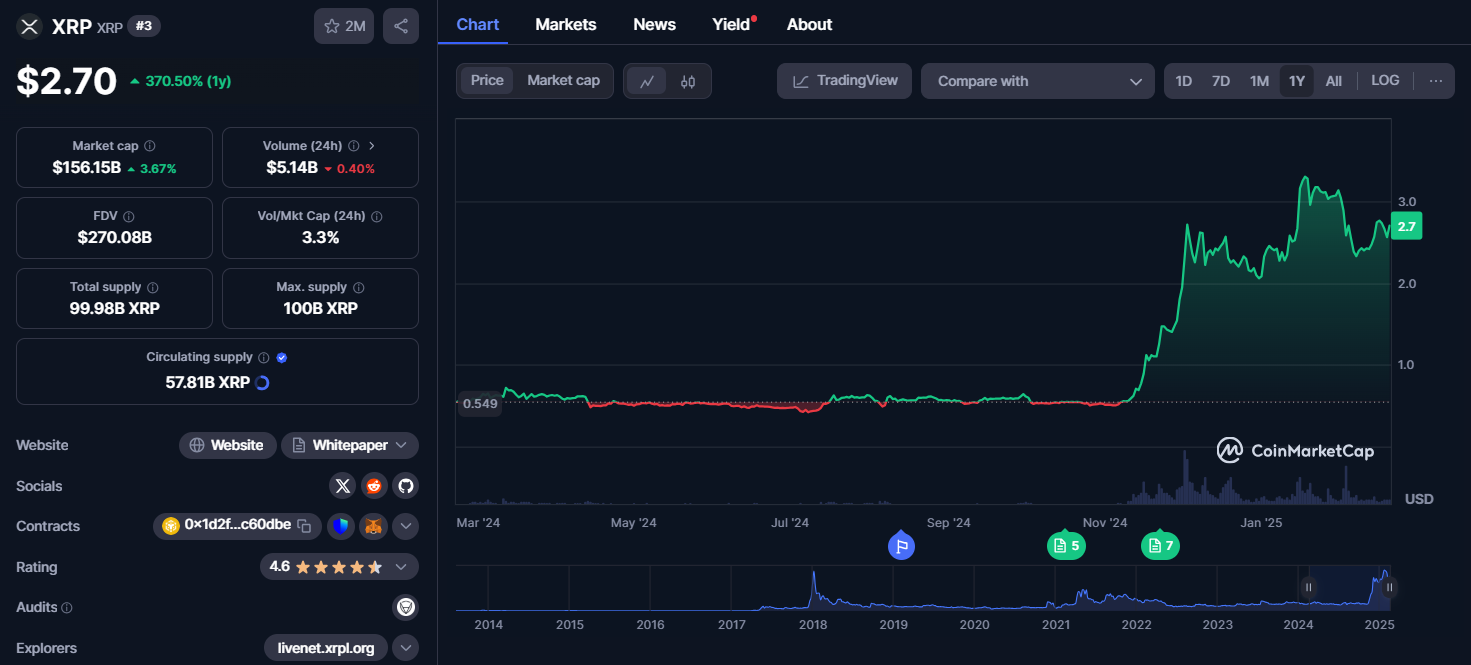This screenshot has height=665, width=1471.
Task: Switch to the About tab
Action: click(810, 24)
